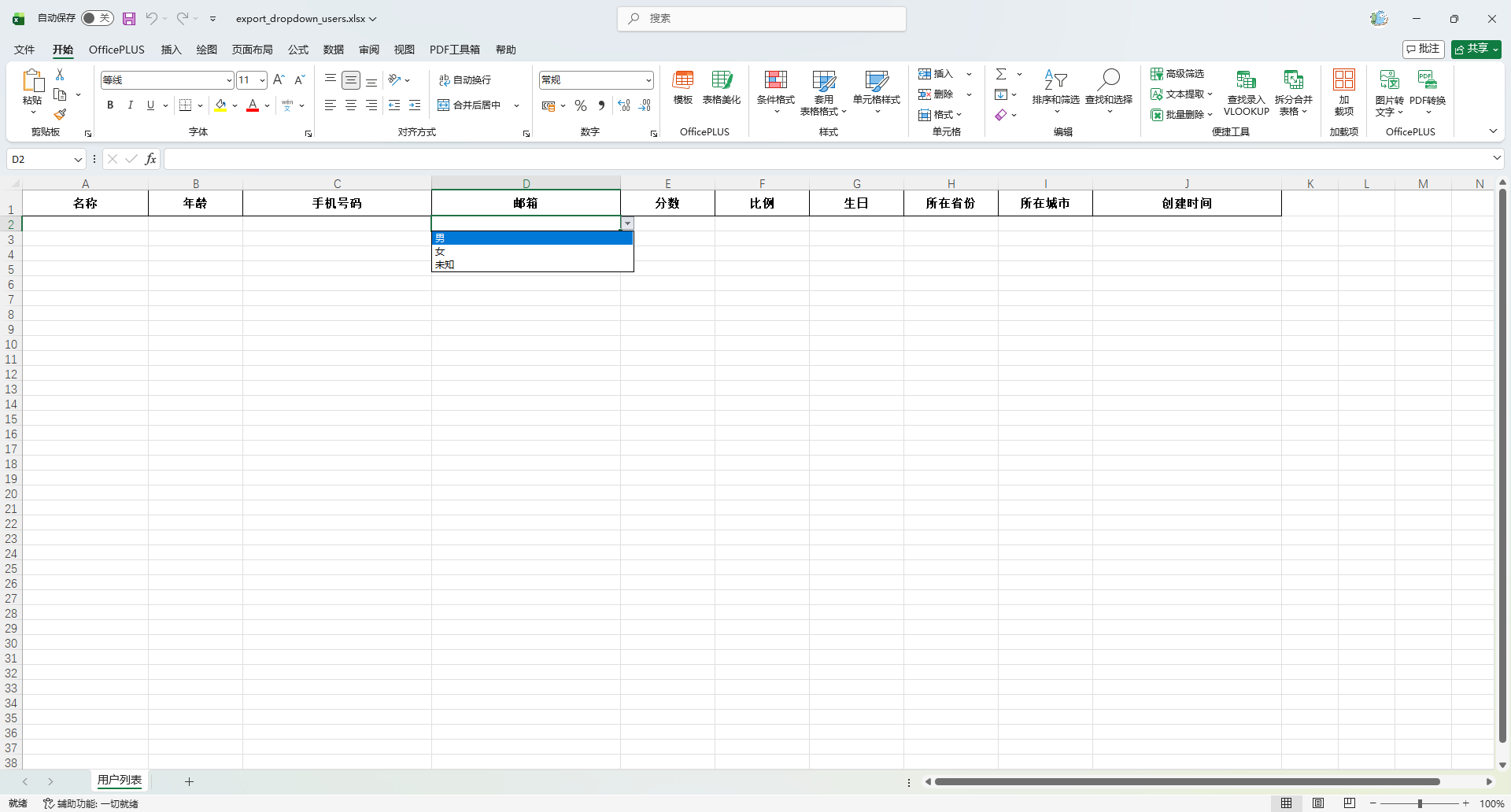
Task: Open the 数据 ribbon tab
Action: point(334,50)
